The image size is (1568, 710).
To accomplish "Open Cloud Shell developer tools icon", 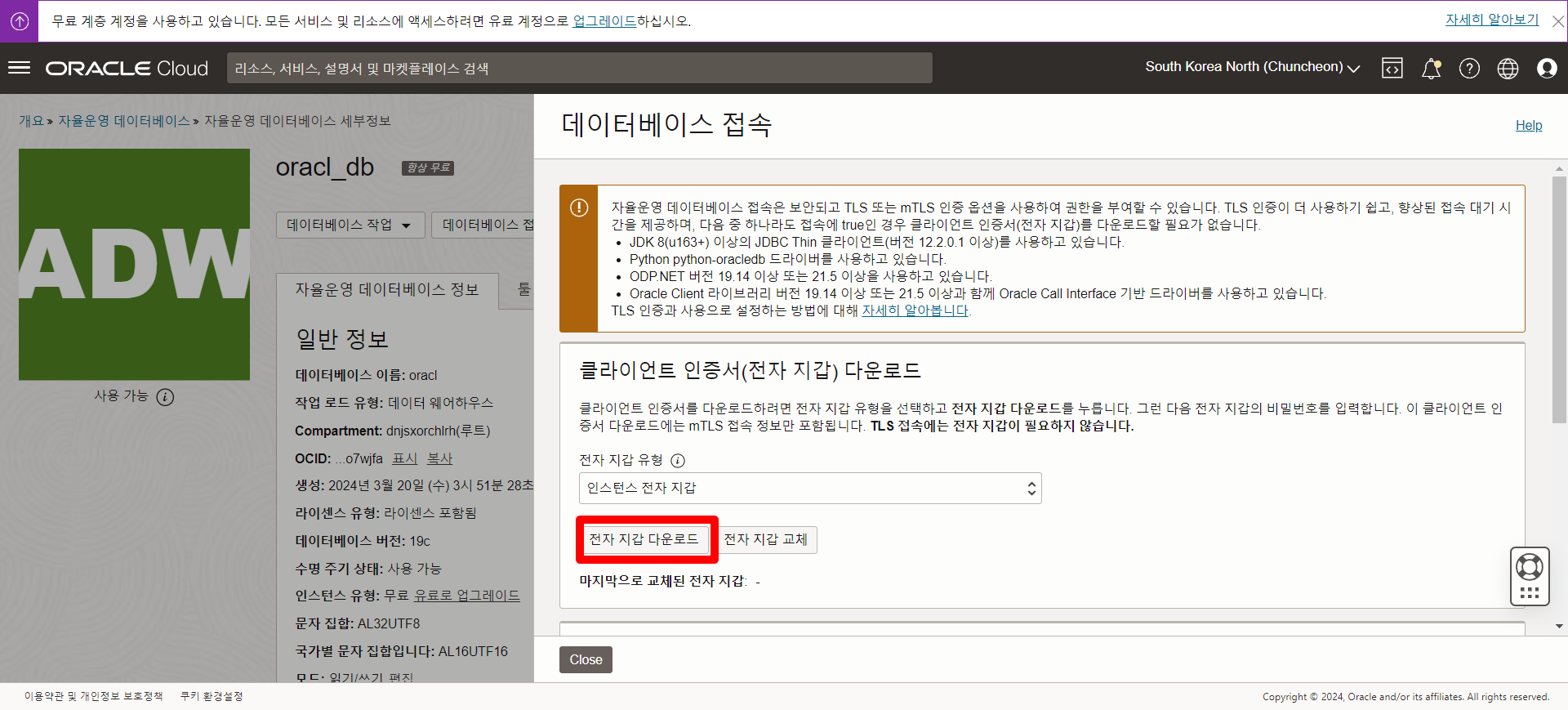I will (x=1392, y=69).
